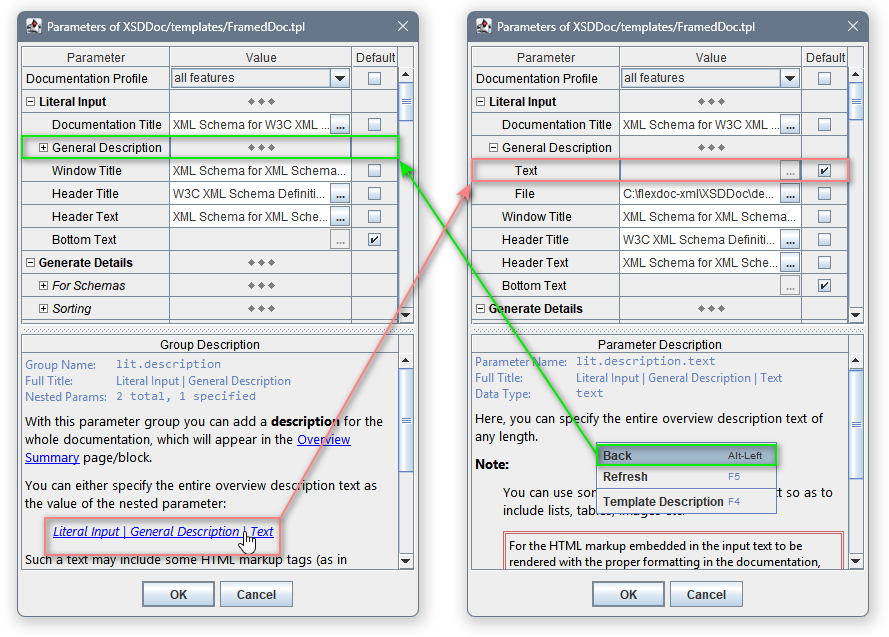Image resolution: width=889 pixels, height=637 pixels.
Task: Click Window Title ellipsis button in right dialog
Action: point(790,217)
